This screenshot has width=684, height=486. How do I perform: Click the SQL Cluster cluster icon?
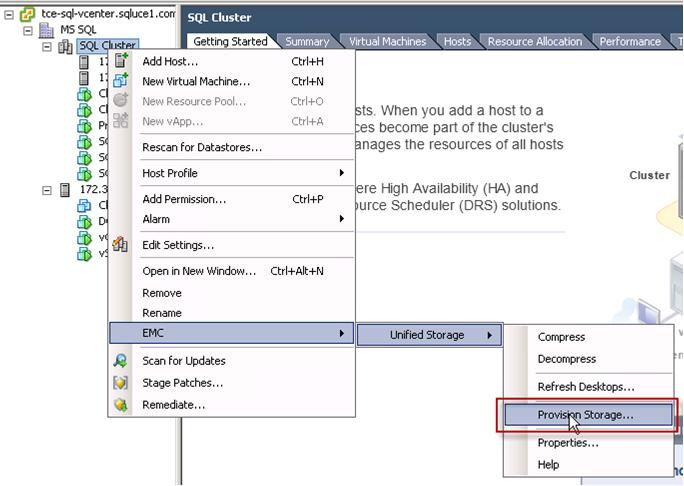click(65, 47)
